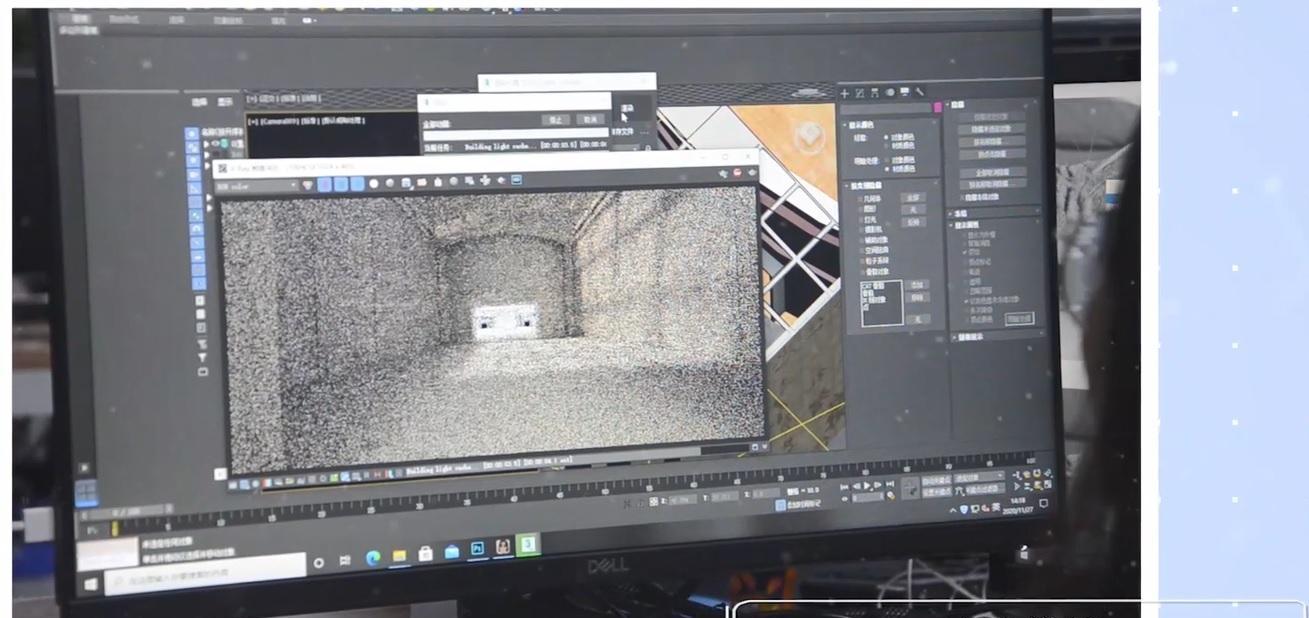Open Photoshop from the Windows taskbar
The image size is (1309, 618).
point(477,548)
